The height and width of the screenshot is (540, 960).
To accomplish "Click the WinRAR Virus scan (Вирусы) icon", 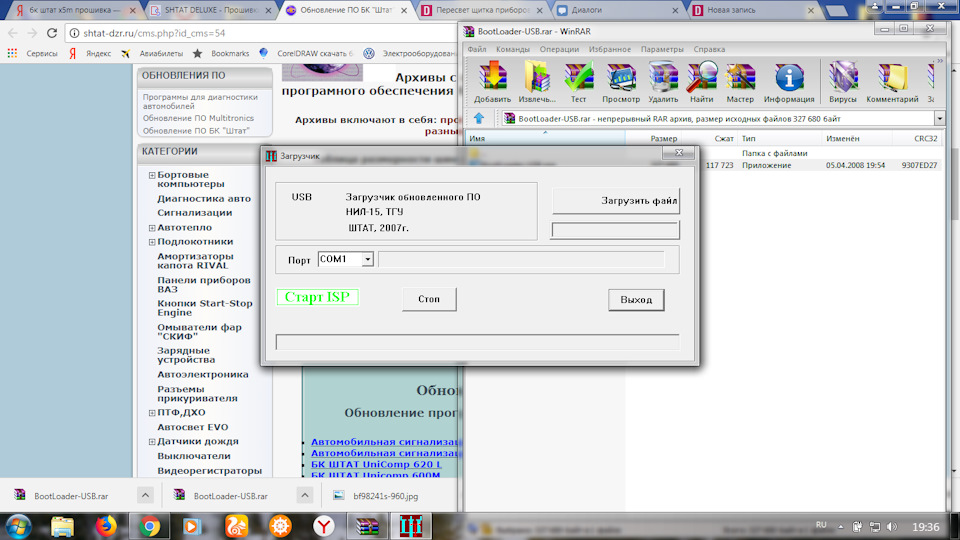I will 843,82.
